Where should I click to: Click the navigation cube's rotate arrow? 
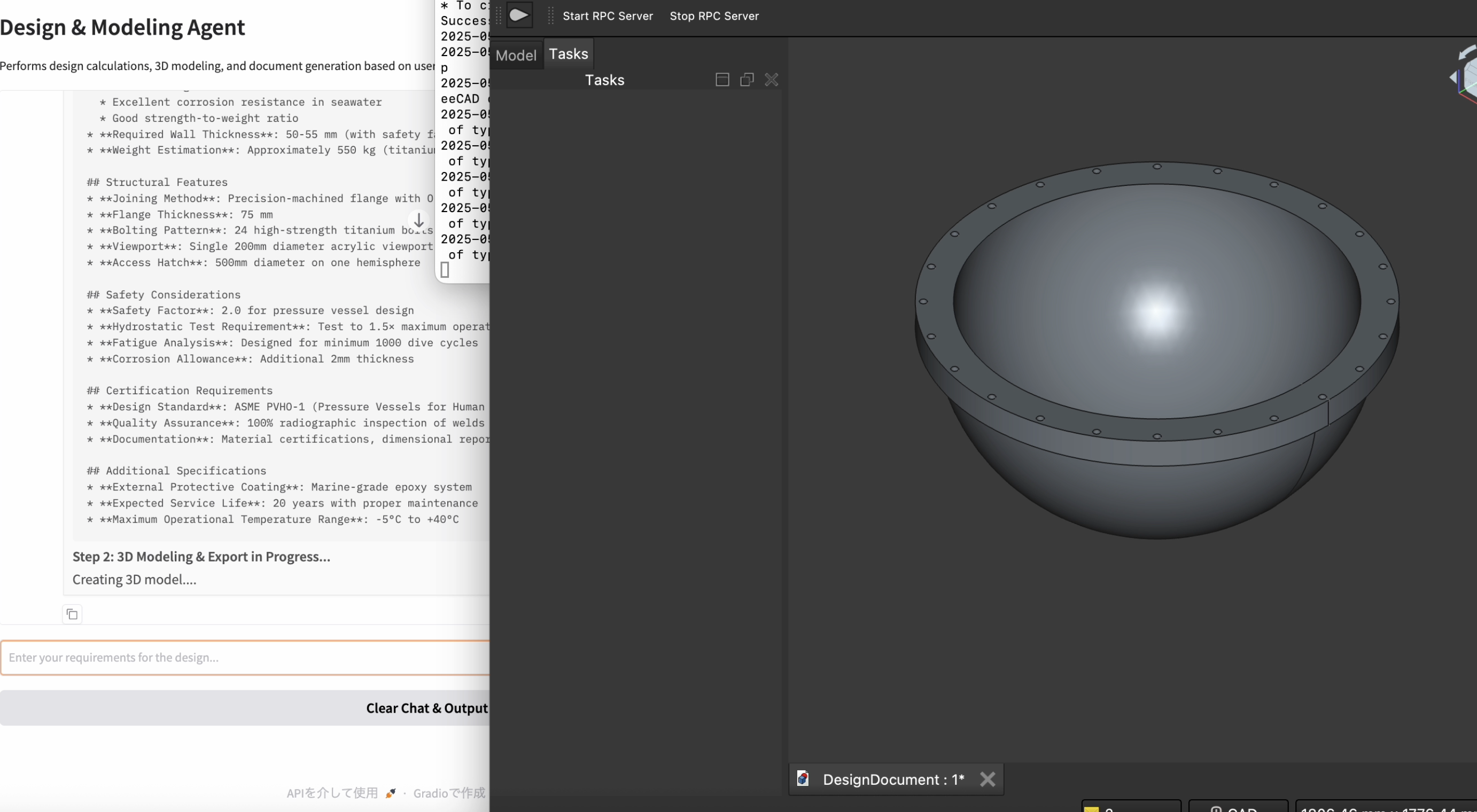[x=1467, y=53]
